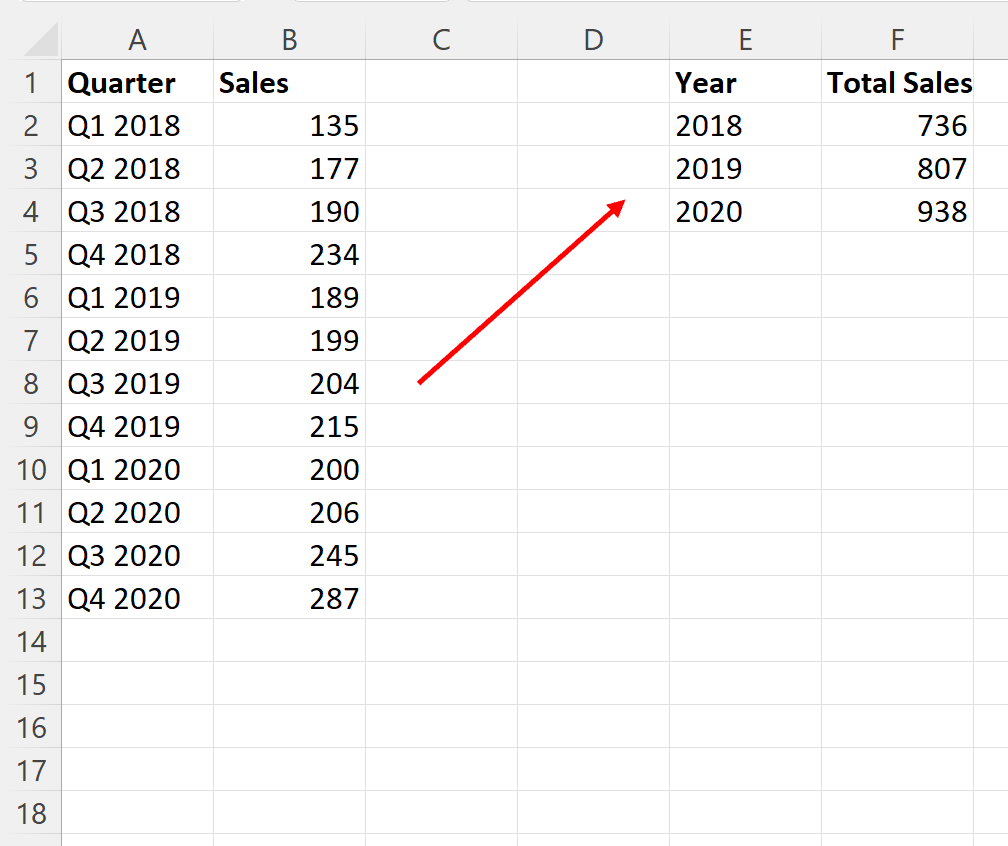
Task: Click the Quarter header cell
Action: (x=137, y=83)
